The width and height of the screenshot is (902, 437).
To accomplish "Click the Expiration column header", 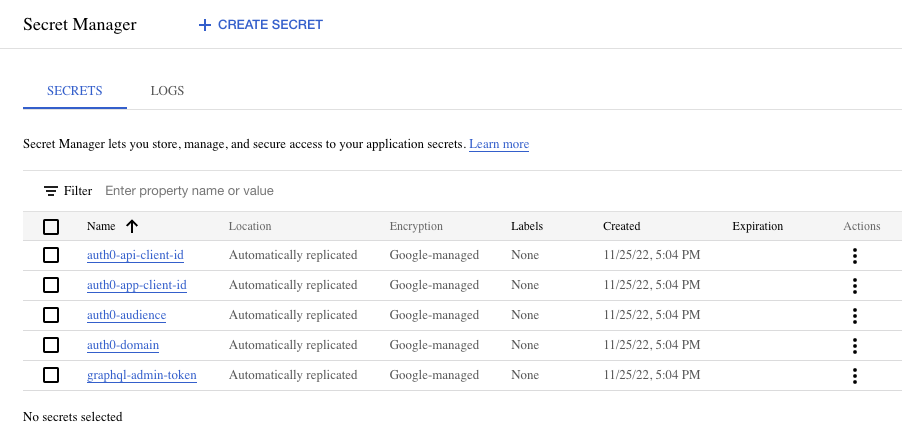I will [x=758, y=226].
